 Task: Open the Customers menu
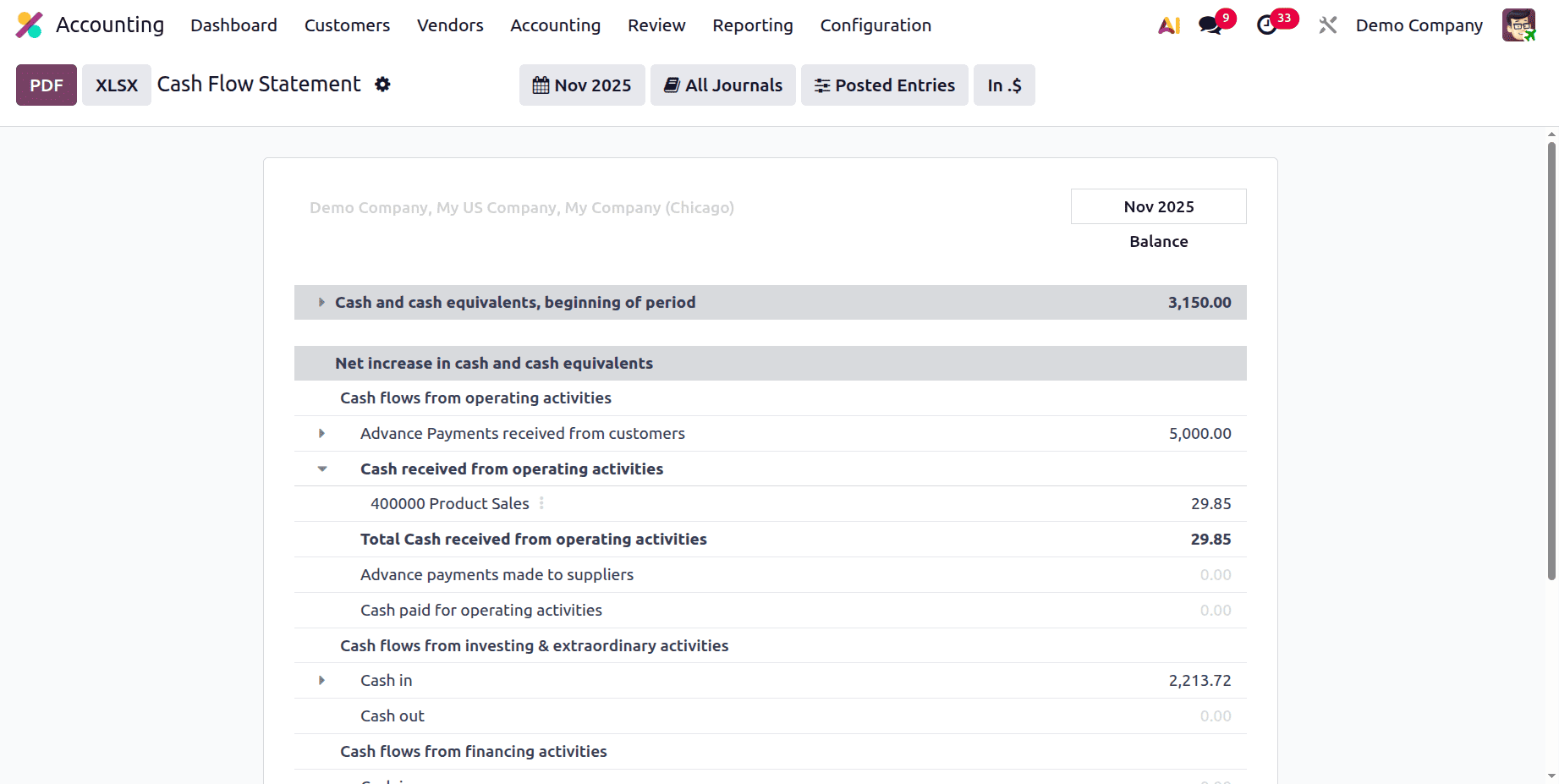point(347,25)
